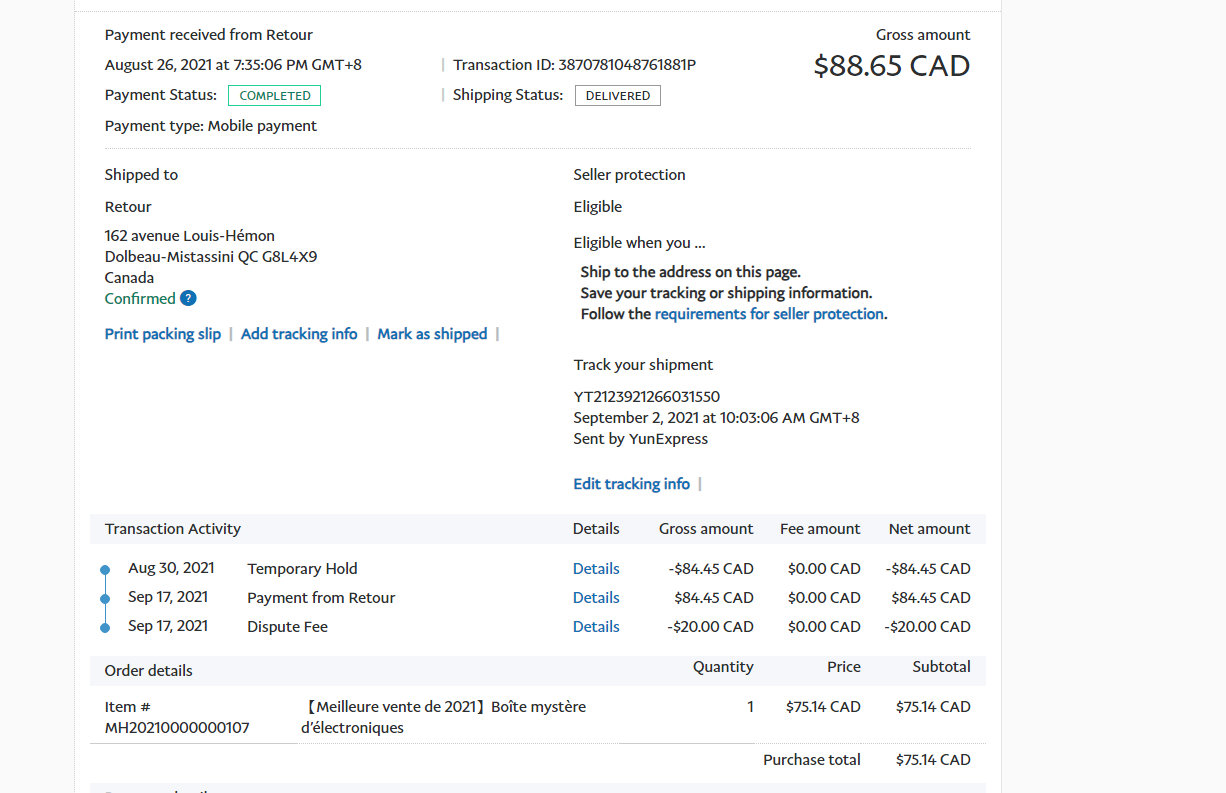The height and width of the screenshot is (793, 1226).
Task: Click the Transaction Activity section header
Action: point(173,529)
